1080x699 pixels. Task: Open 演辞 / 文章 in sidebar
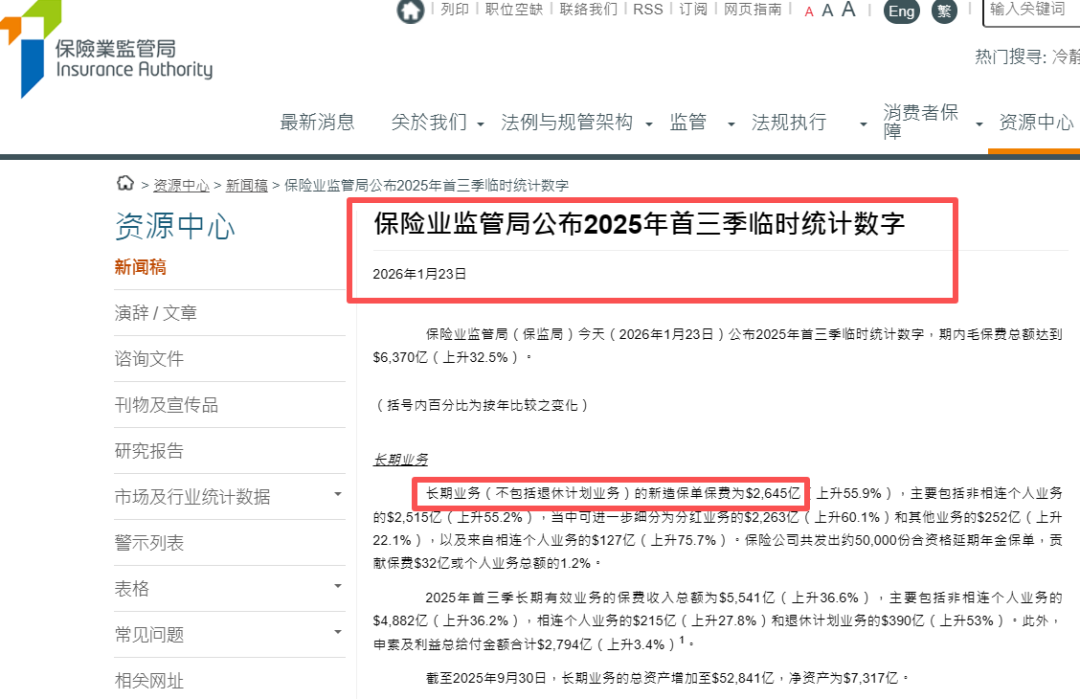click(156, 313)
